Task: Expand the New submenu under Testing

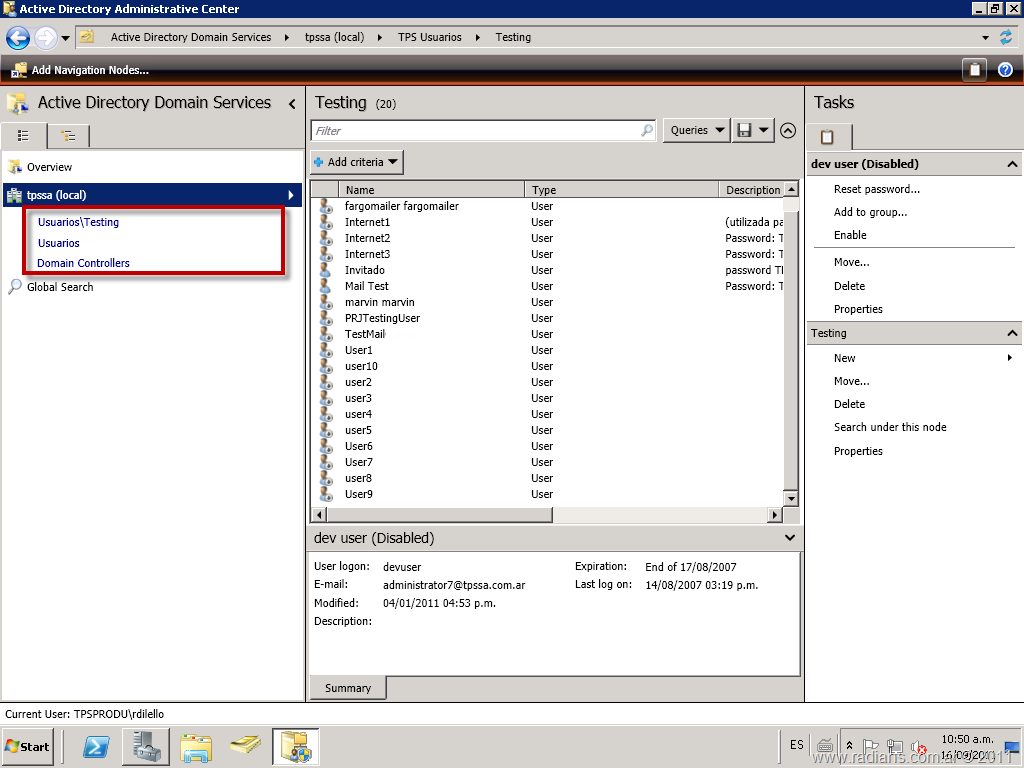Action: (x=845, y=358)
